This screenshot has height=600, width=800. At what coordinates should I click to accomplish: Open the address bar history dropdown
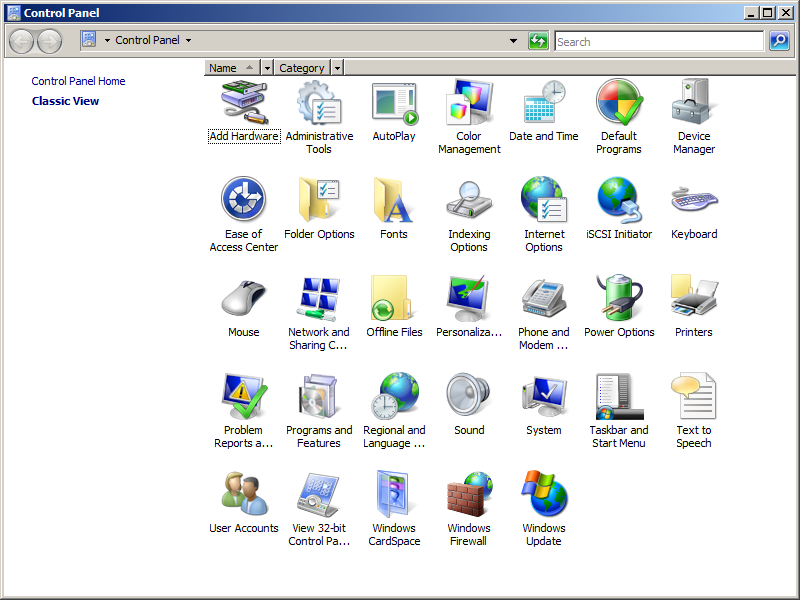514,41
